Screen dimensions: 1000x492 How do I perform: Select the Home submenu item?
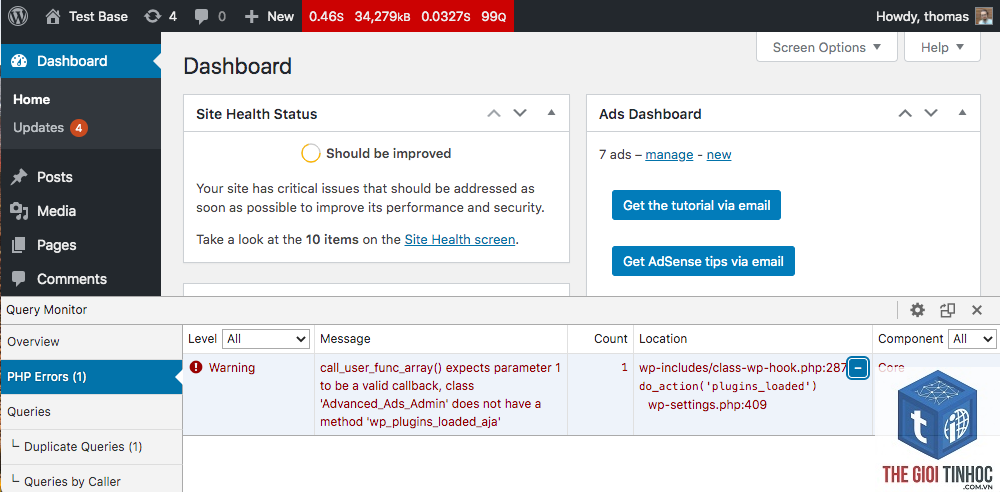click(x=31, y=100)
